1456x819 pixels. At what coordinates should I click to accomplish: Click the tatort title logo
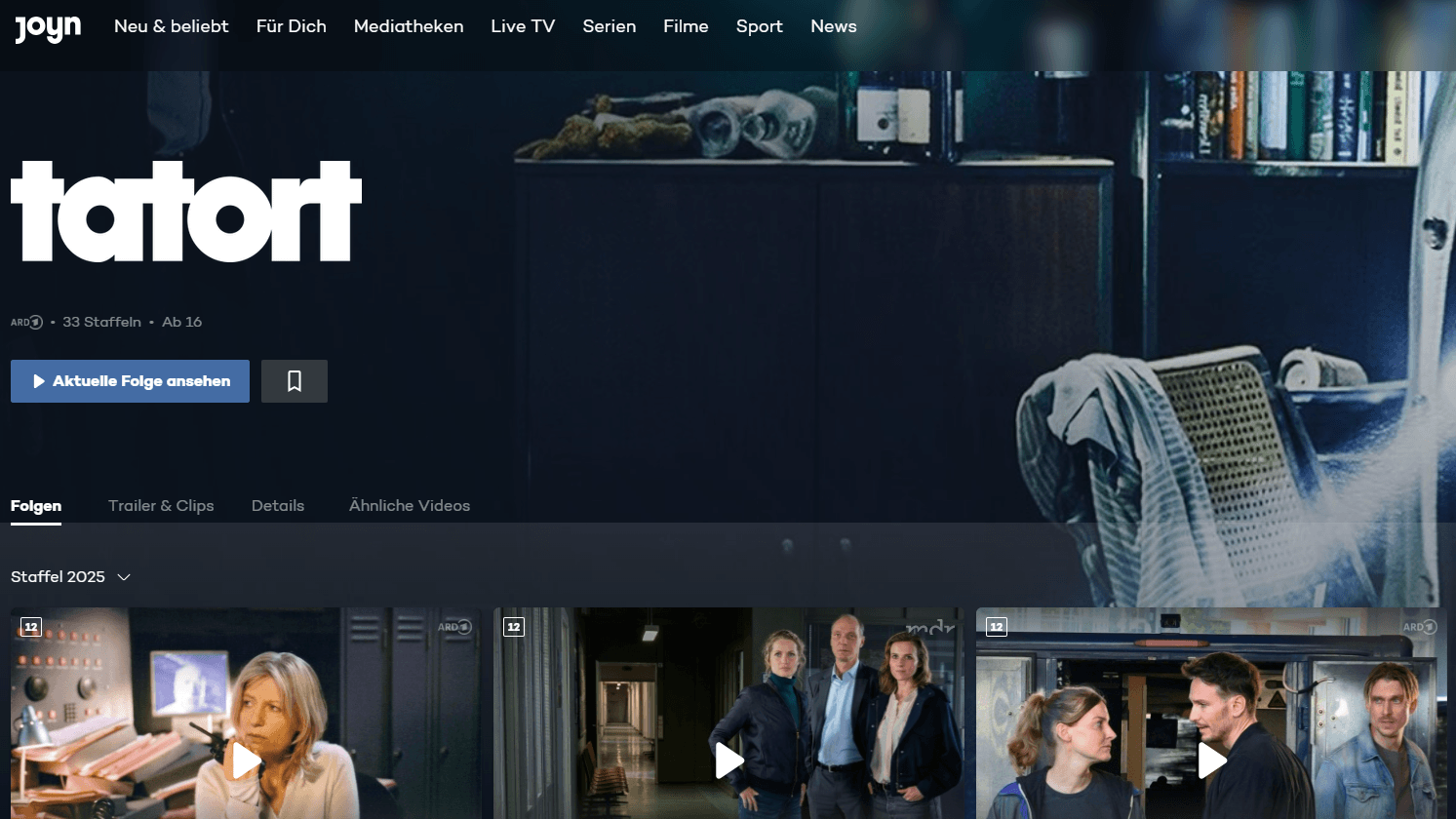[186, 212]
